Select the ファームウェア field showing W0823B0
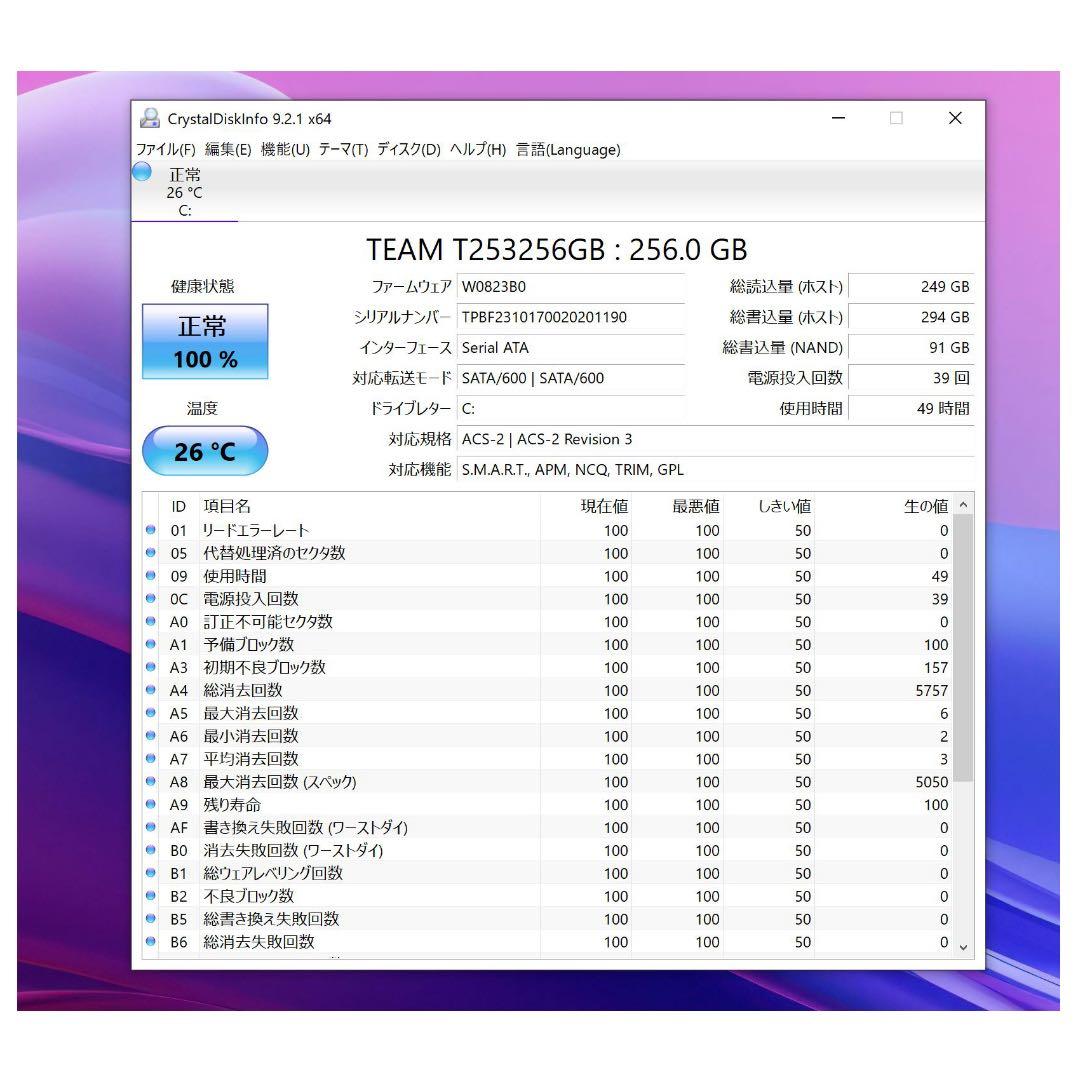The width and height of the screenshot is (1080, 1080). [570, 287]
